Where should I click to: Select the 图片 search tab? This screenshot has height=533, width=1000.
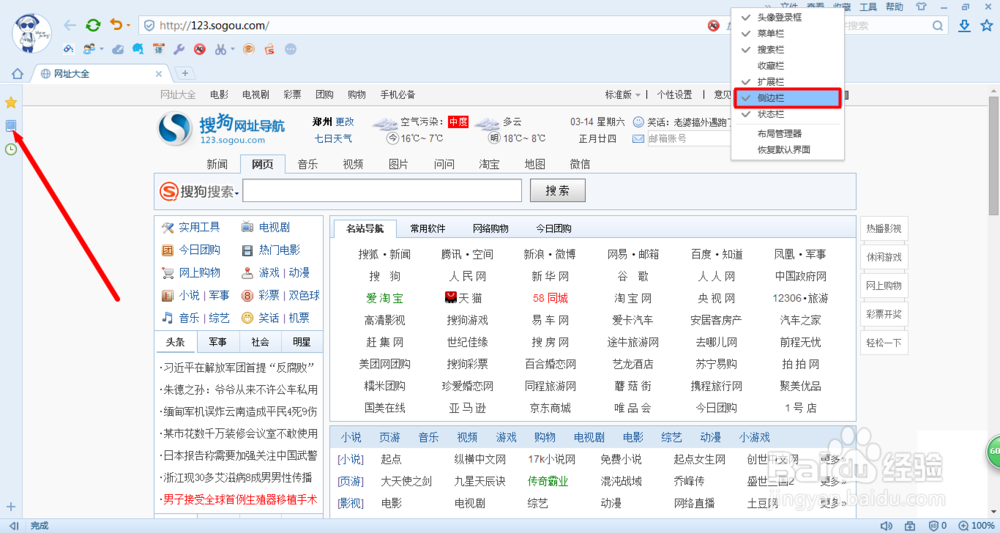(x=398, y=164)
